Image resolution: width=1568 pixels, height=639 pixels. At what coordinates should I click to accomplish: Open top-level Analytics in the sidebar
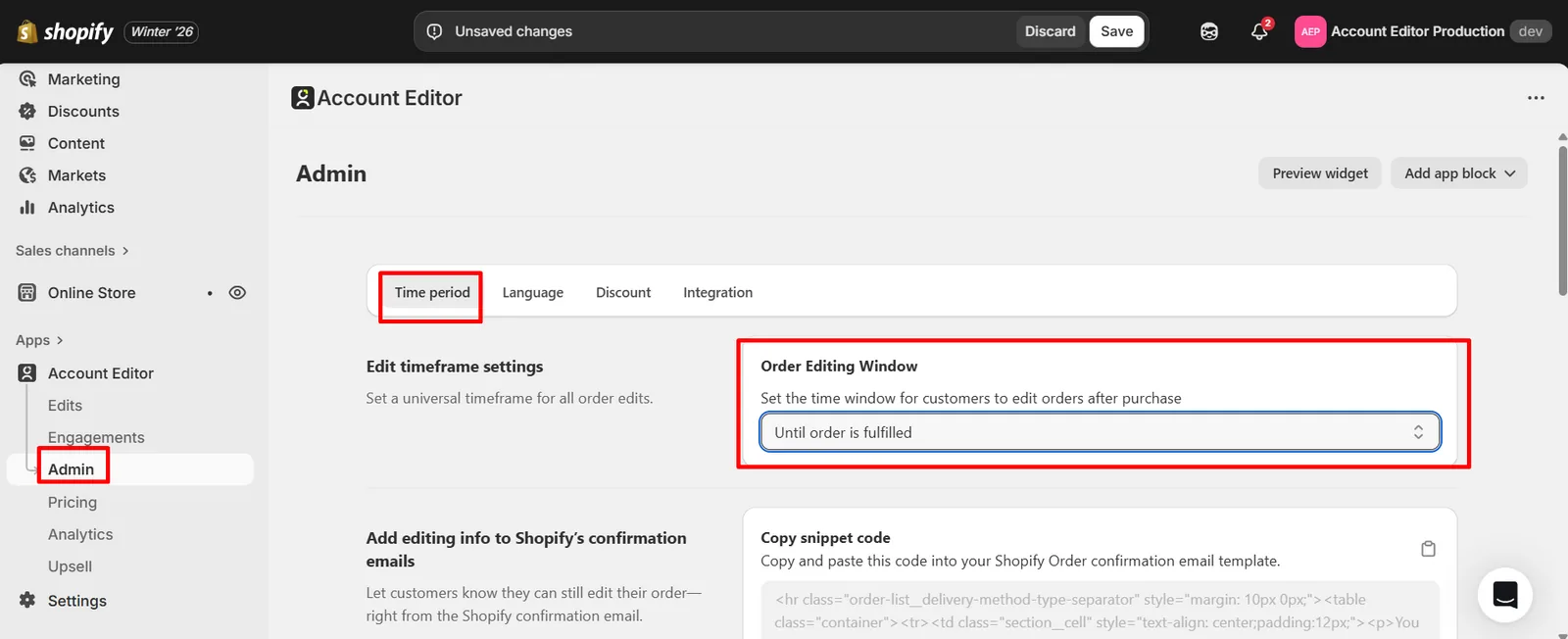pos(81,208)
